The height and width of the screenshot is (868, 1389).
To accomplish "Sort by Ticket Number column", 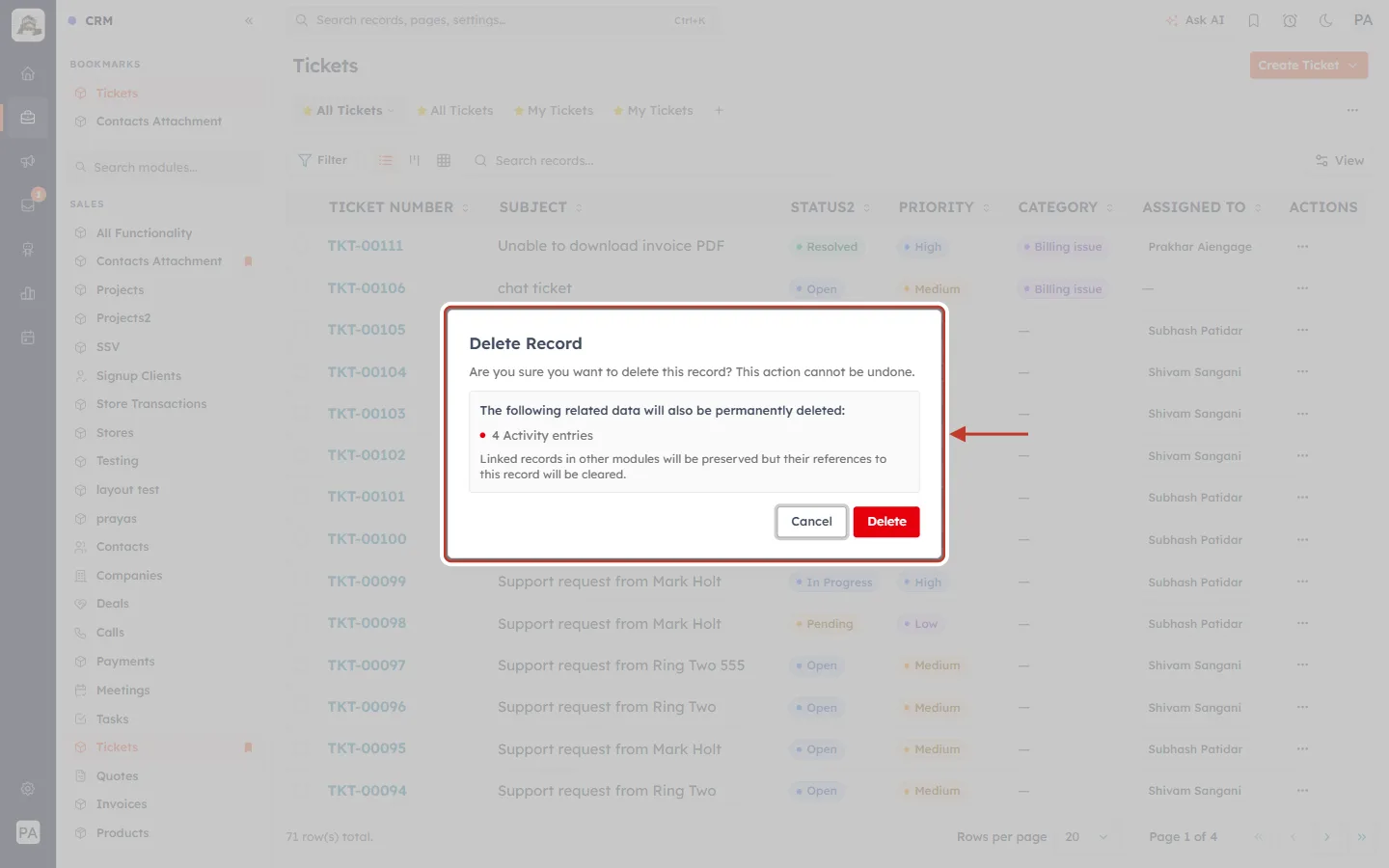I will (x=398, y=207).
